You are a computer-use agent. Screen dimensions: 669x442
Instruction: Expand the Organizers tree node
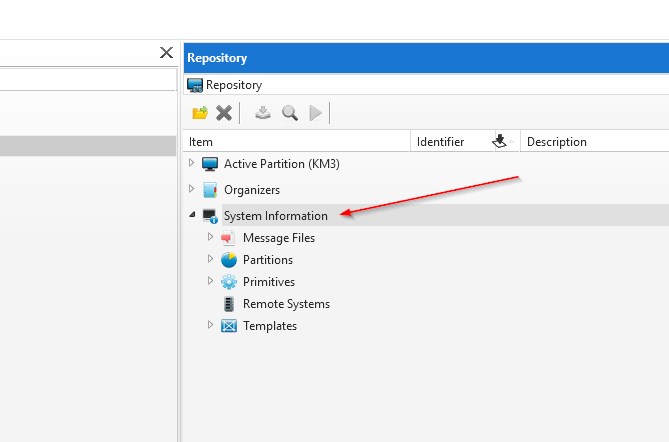click(192, 189)
